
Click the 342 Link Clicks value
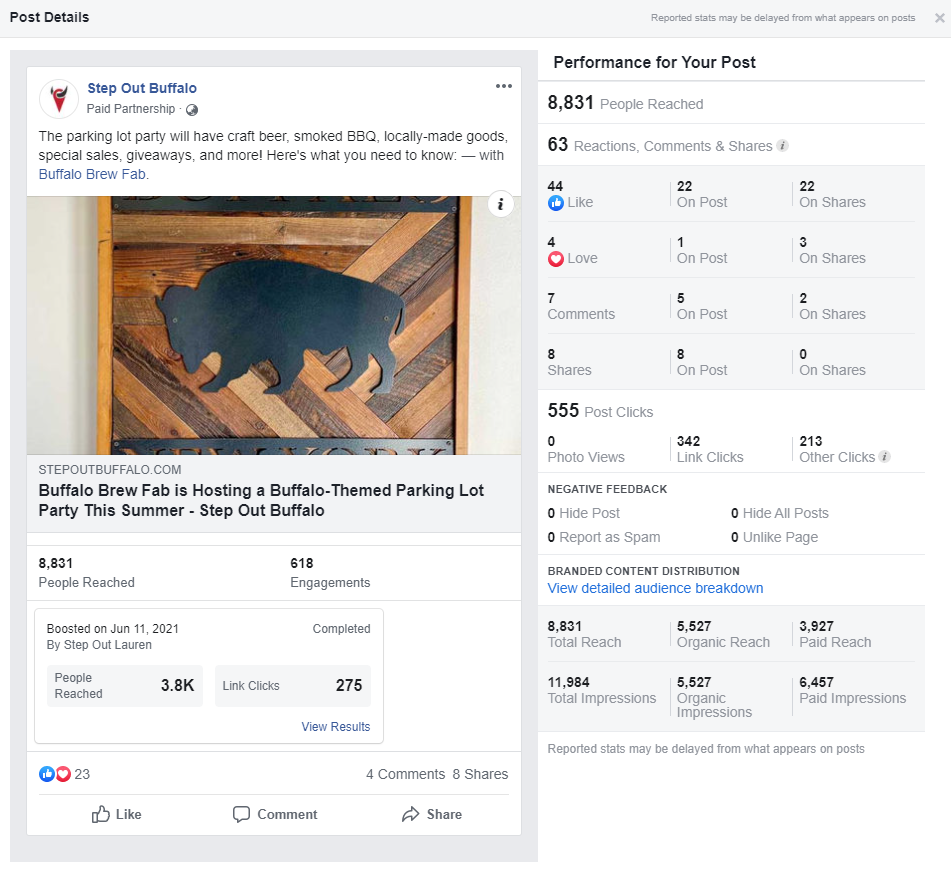710,449
